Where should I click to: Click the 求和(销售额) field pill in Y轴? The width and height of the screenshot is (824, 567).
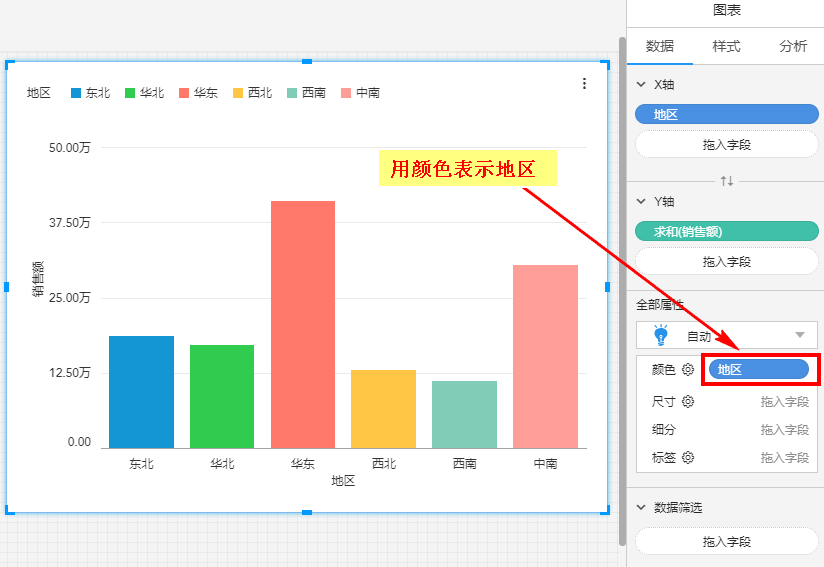(726, 232)
